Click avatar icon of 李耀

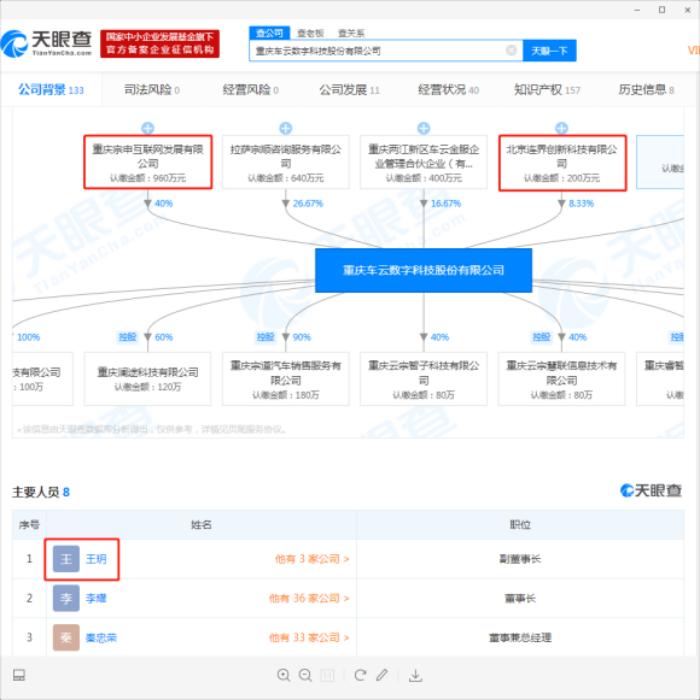click(x=66, y=598)
